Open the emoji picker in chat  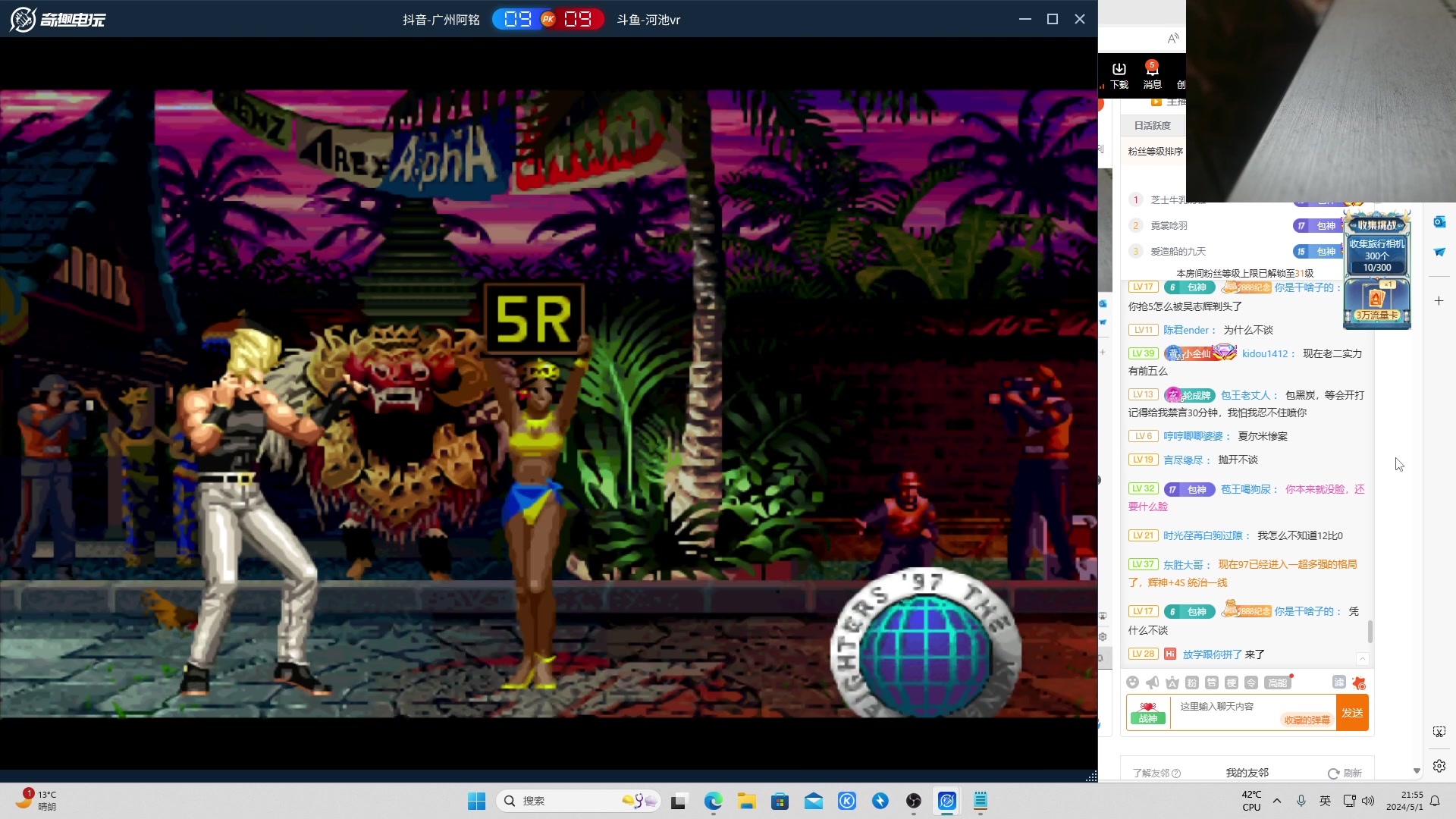[1133, 682]
